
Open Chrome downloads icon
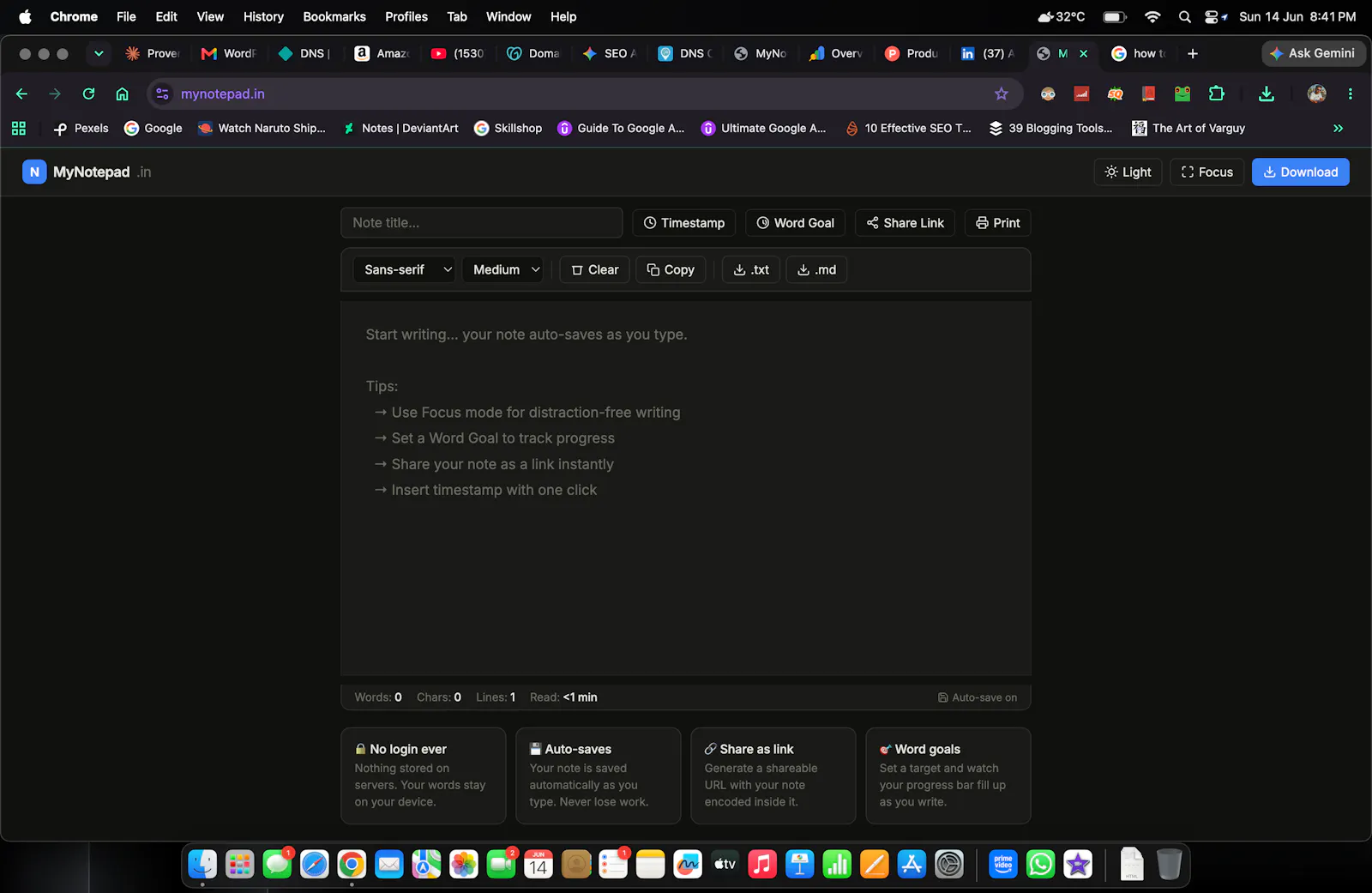coord(1266,94)
